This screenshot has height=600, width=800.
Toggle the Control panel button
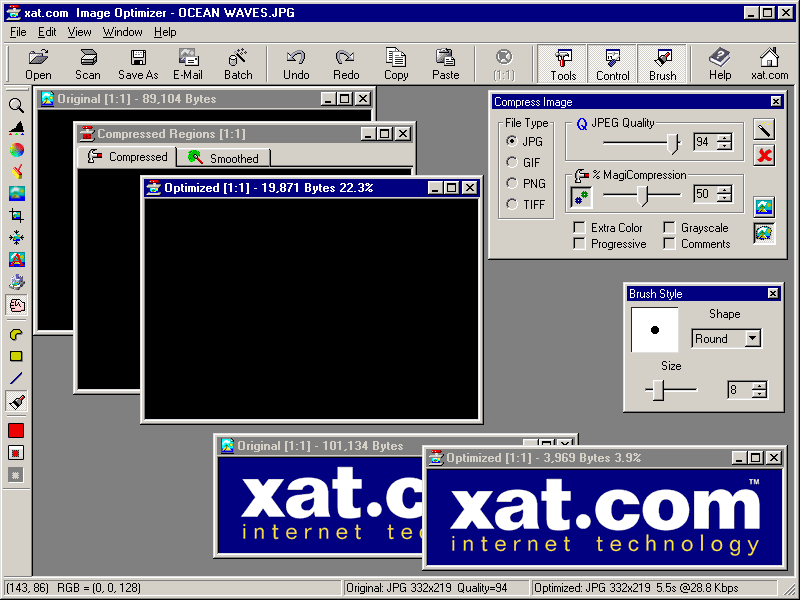[612, 64]
